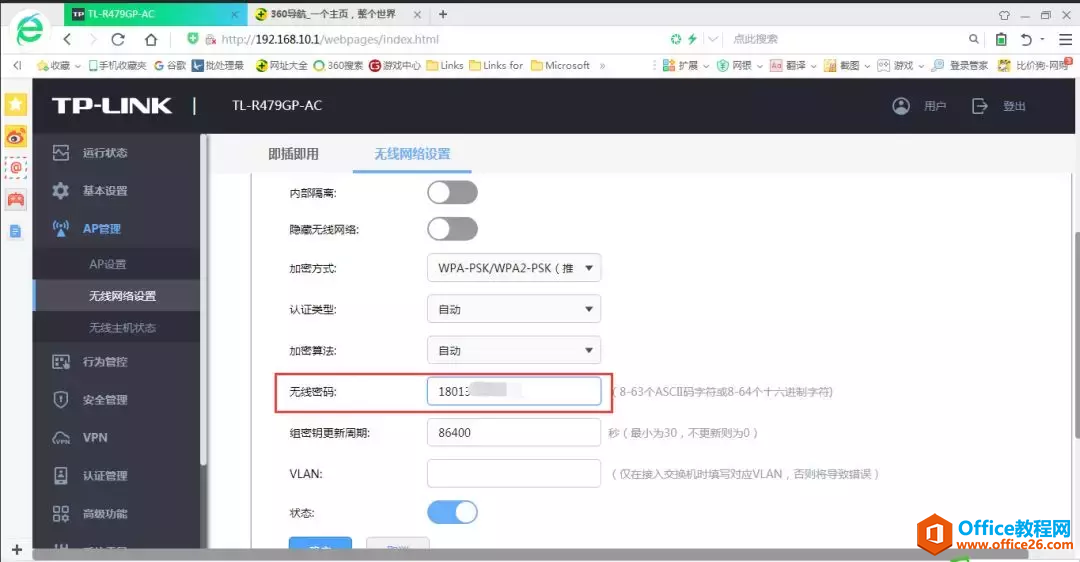The height and width of the screenshot is (562, 1080).
Task: Click the blue save button below 状态
Action: 320,544
